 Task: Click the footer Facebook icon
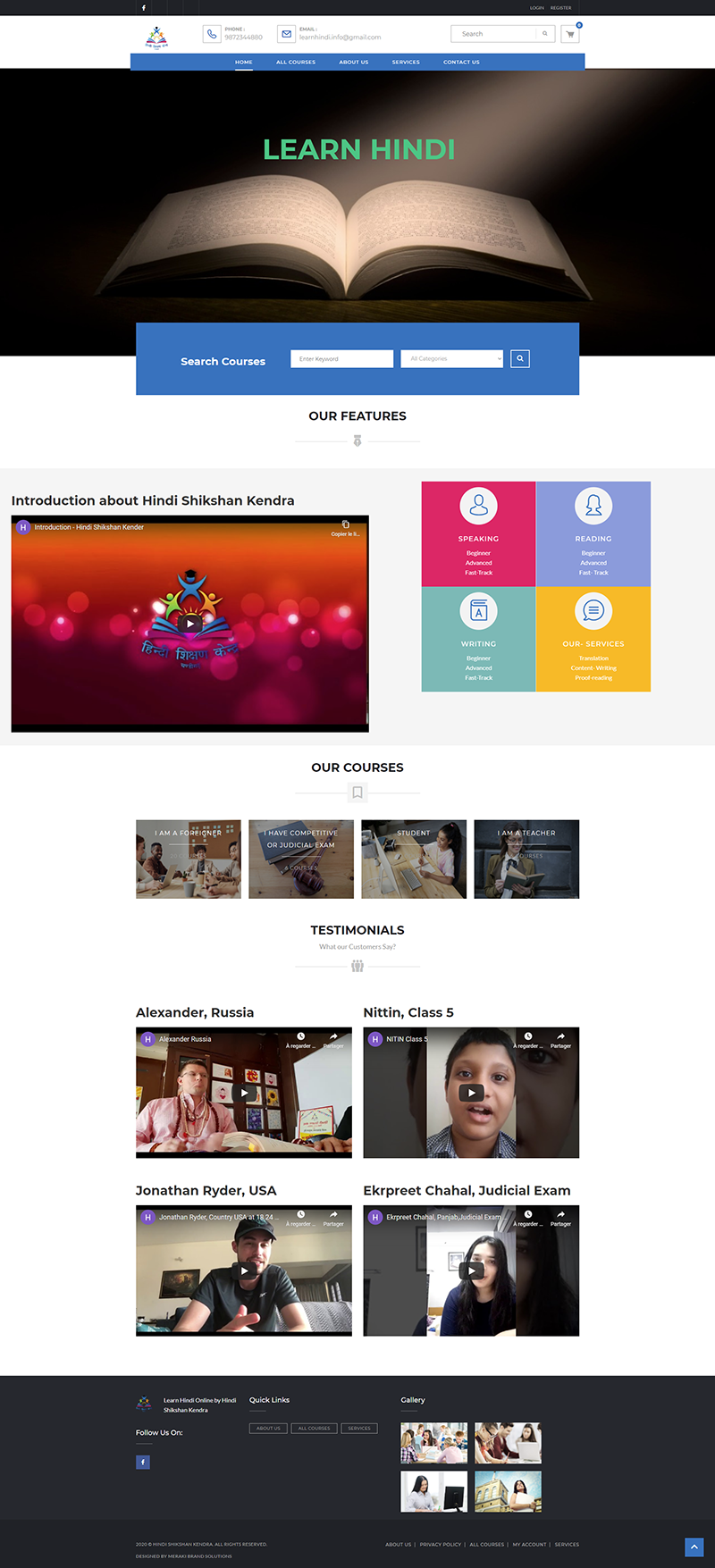143,1463
